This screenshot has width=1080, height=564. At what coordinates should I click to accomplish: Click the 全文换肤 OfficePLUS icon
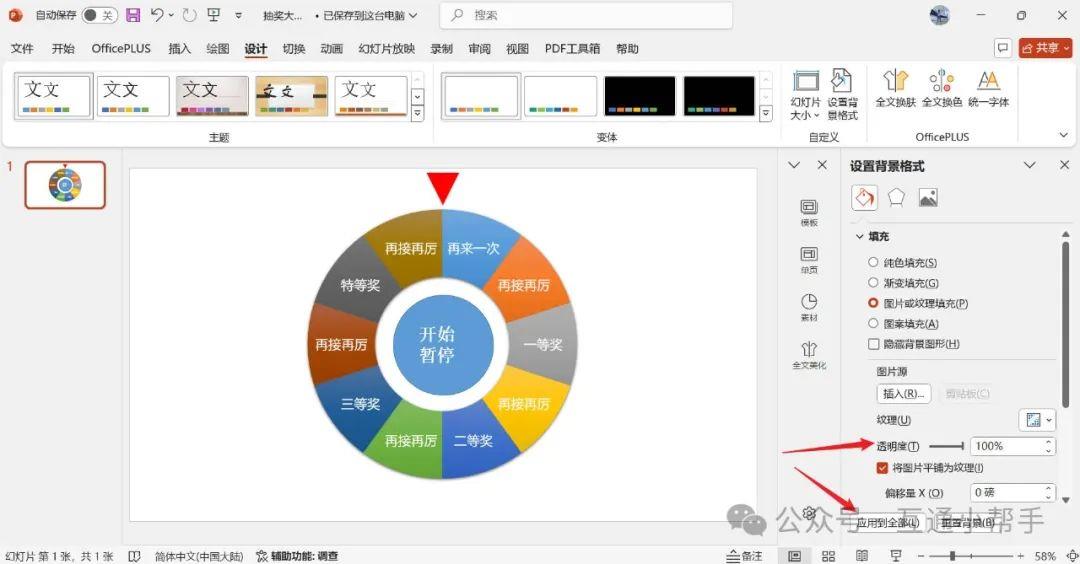[x=895, y=88]
